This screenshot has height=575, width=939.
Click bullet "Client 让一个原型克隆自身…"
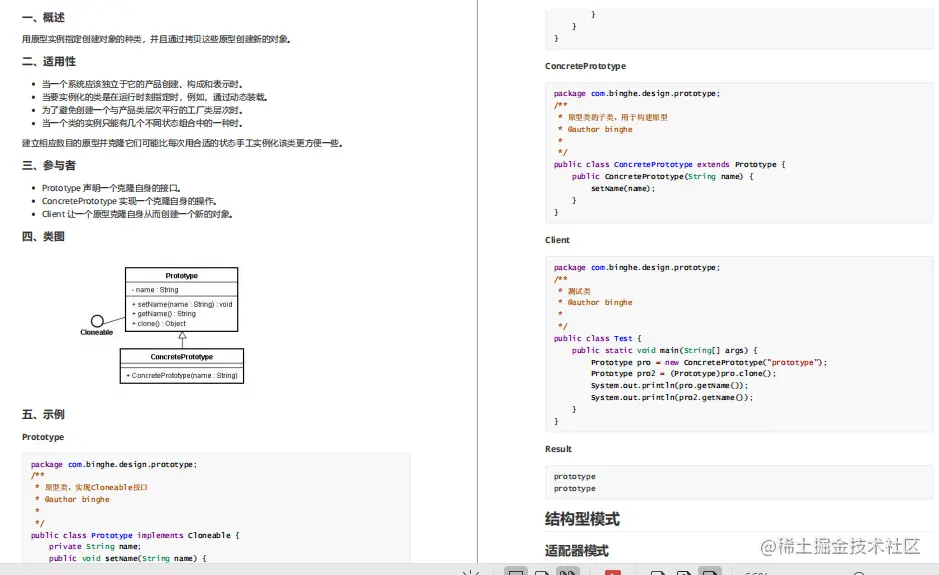(137, 214)
